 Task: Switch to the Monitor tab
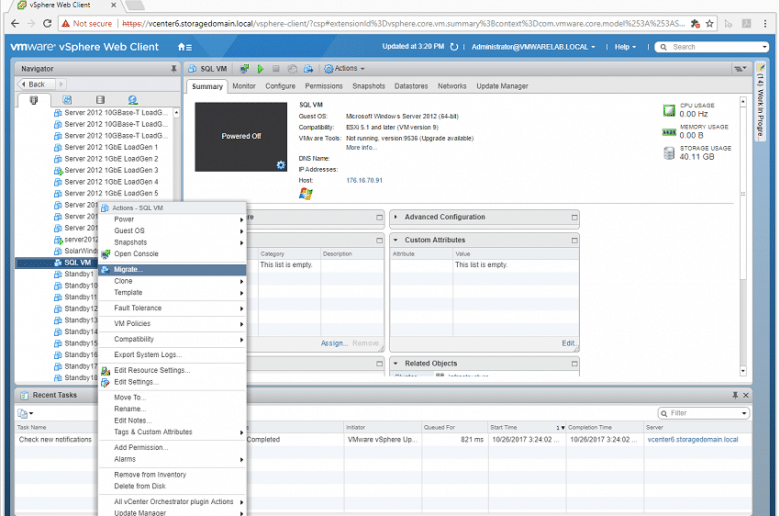(244, 86)
